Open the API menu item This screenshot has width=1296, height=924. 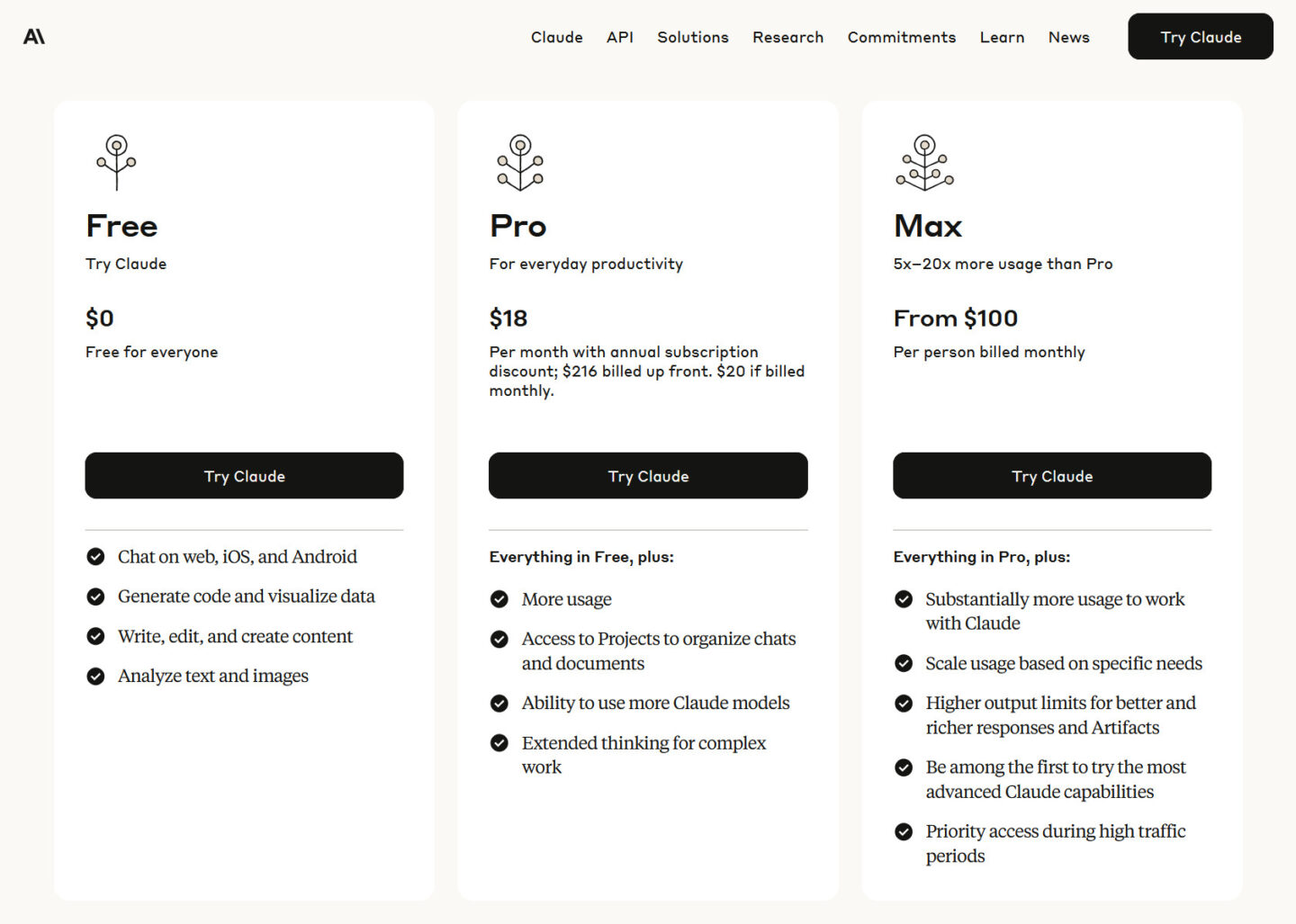point(619,37)
